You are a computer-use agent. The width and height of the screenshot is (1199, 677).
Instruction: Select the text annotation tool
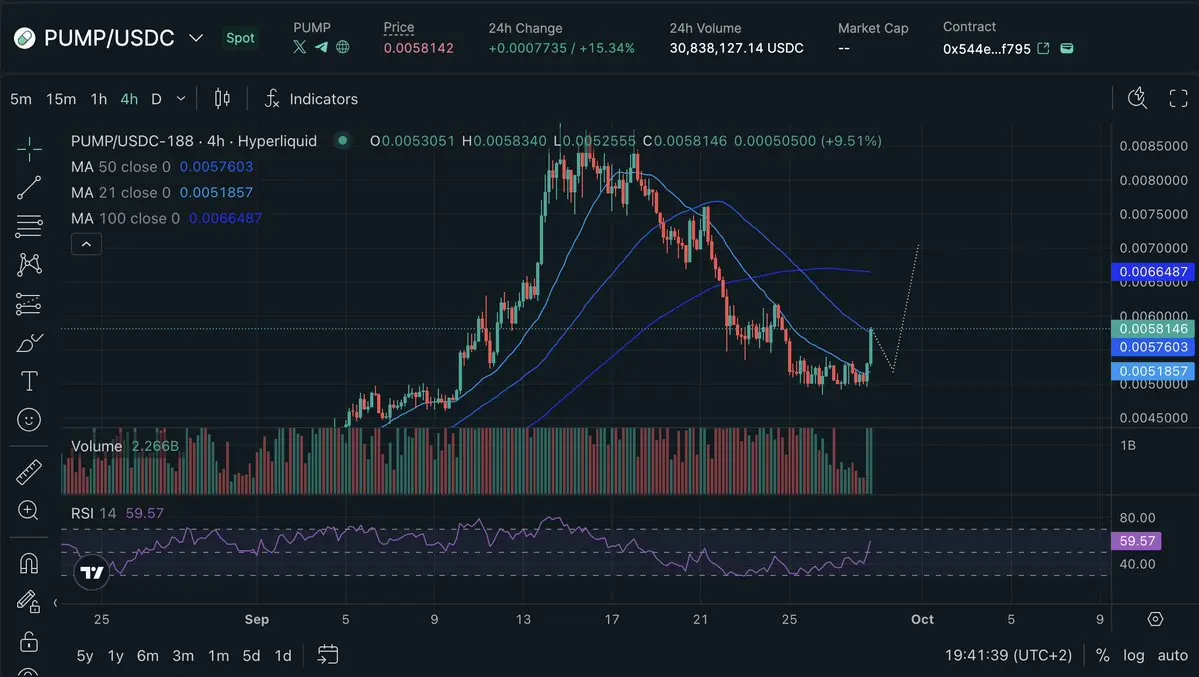pos(29,381)
